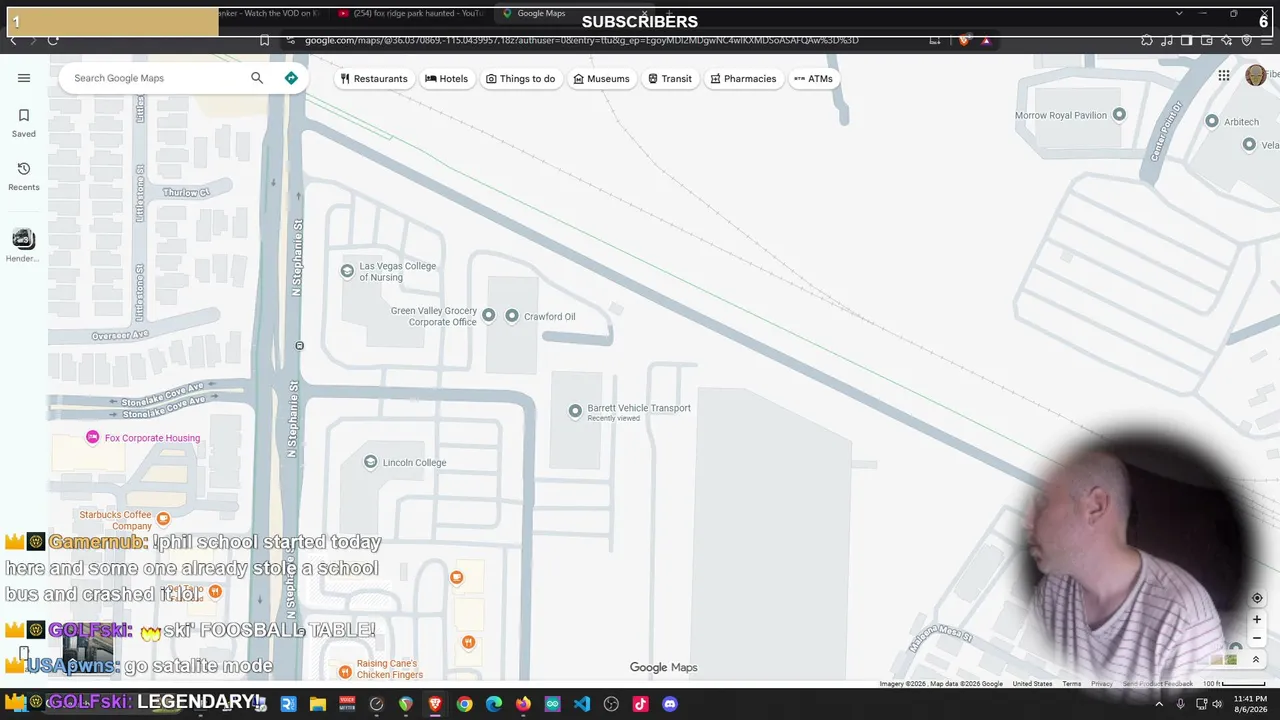The image size is (1280, 720).
Task: Open the Terms link in map footer
Action: pyautogui.click(x=1072, y=684)
